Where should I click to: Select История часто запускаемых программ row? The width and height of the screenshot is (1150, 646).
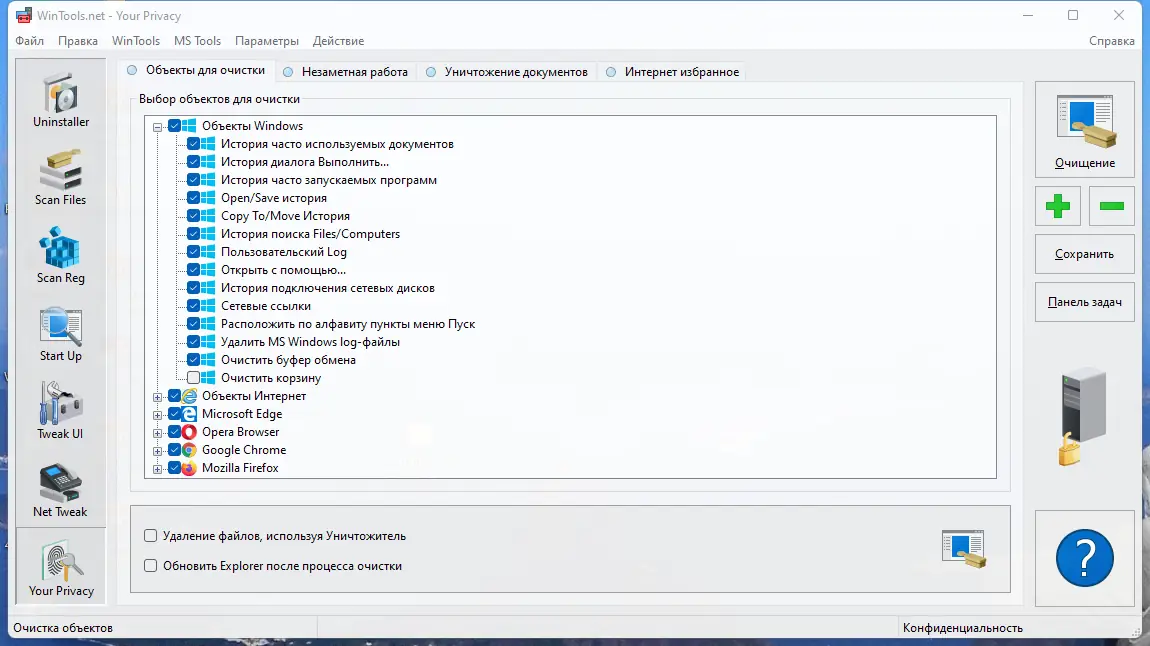pos(329,180)
